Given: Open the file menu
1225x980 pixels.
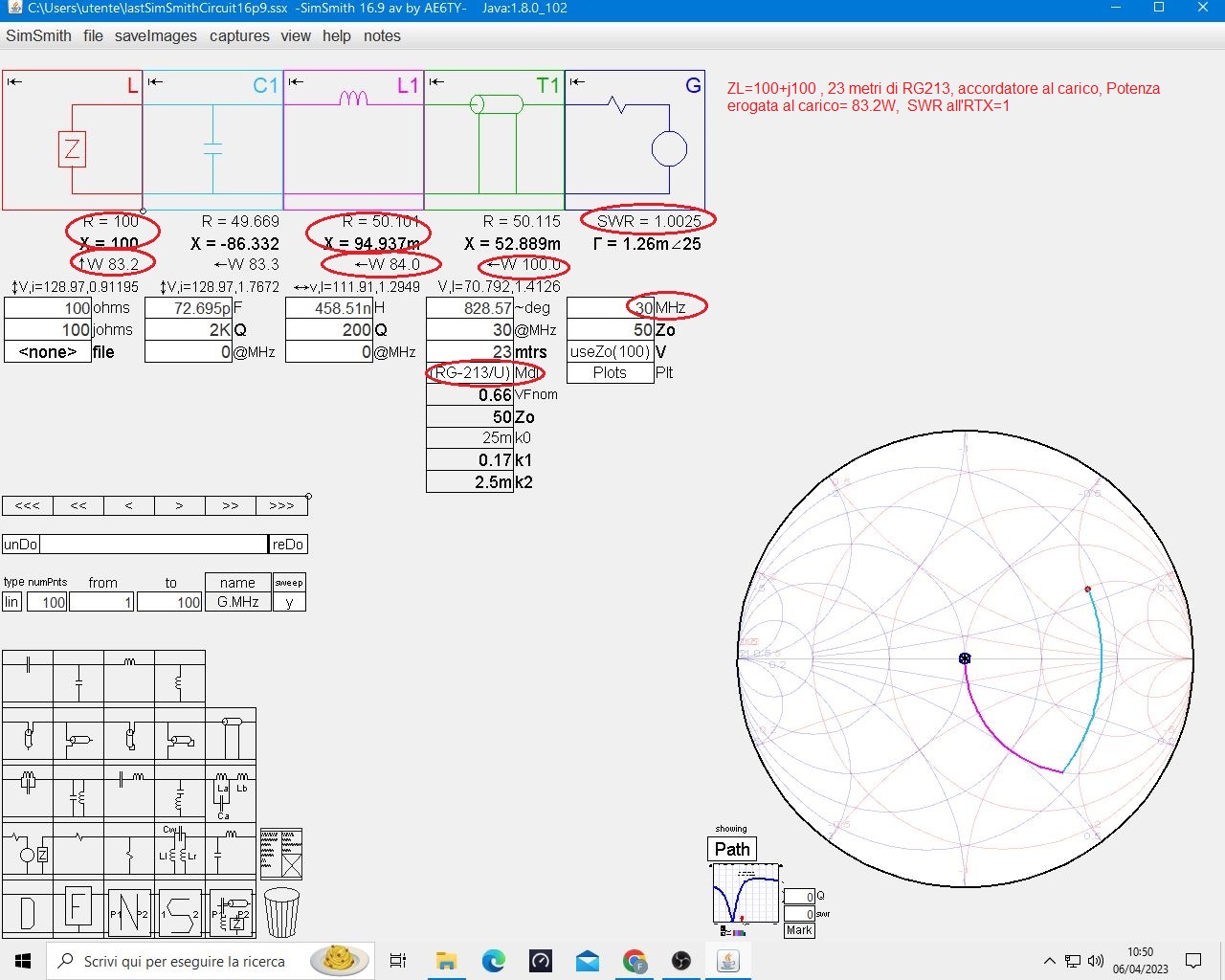Looking at the screenshot, I should click(93, 35).
